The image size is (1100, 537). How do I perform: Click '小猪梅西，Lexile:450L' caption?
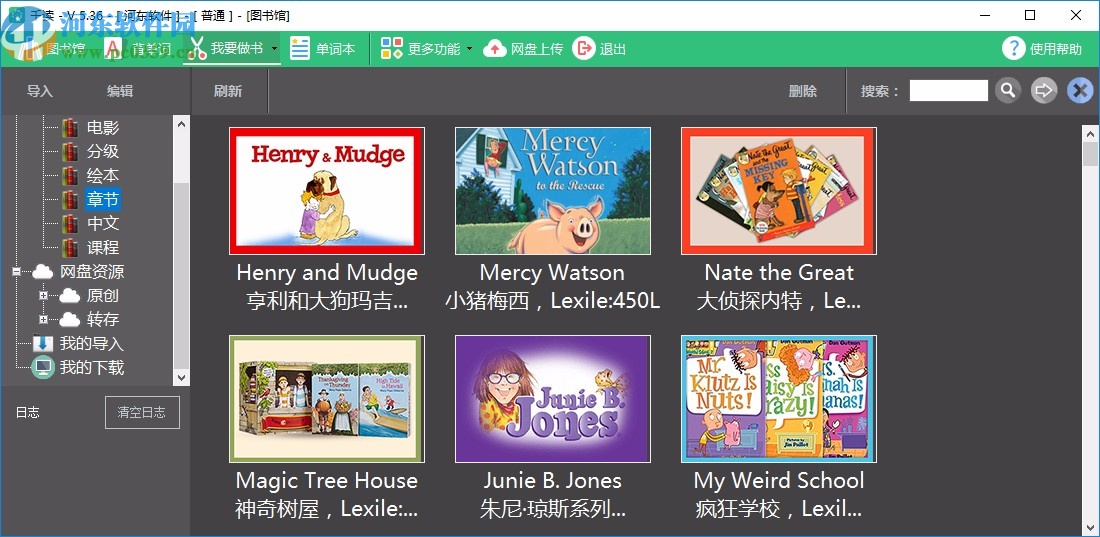pos(553,301)
